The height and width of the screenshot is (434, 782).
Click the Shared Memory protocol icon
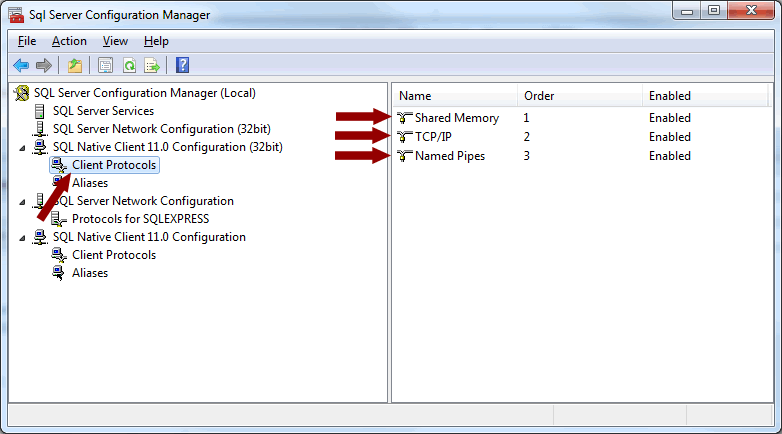pos(404,118)
